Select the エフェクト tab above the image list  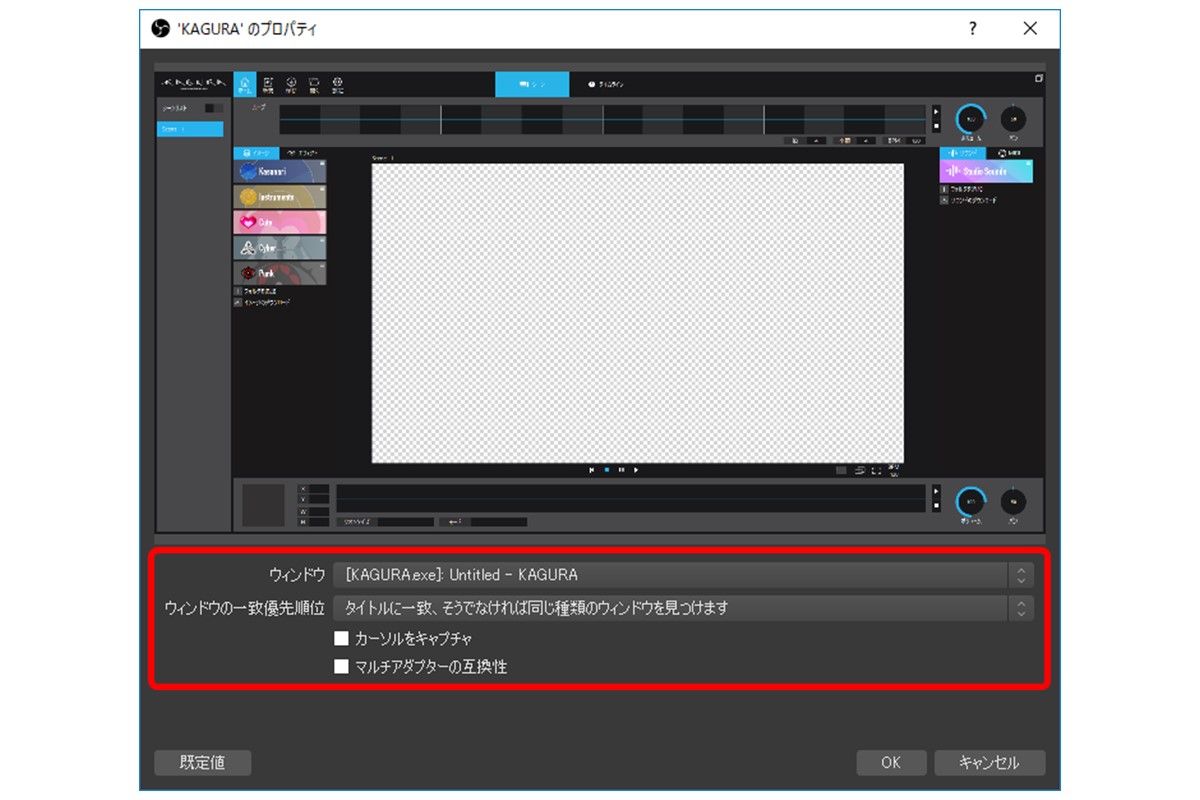click(303, 153)
